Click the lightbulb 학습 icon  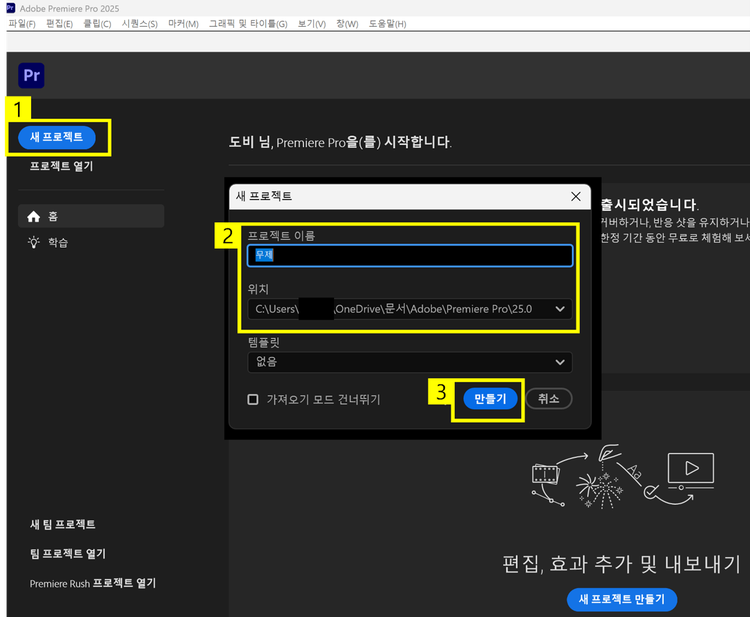[33, 242]
